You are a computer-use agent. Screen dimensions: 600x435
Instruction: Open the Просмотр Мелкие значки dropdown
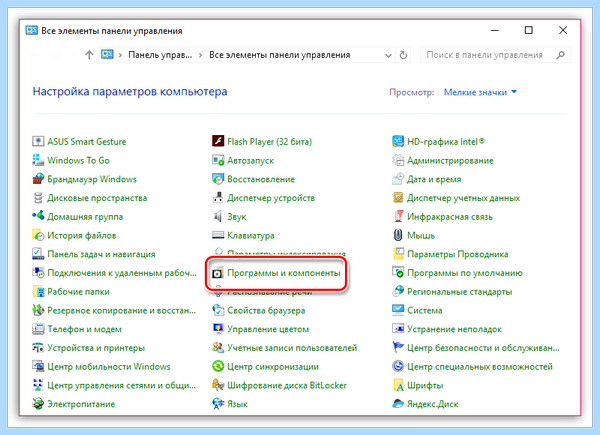coord(480,92)
